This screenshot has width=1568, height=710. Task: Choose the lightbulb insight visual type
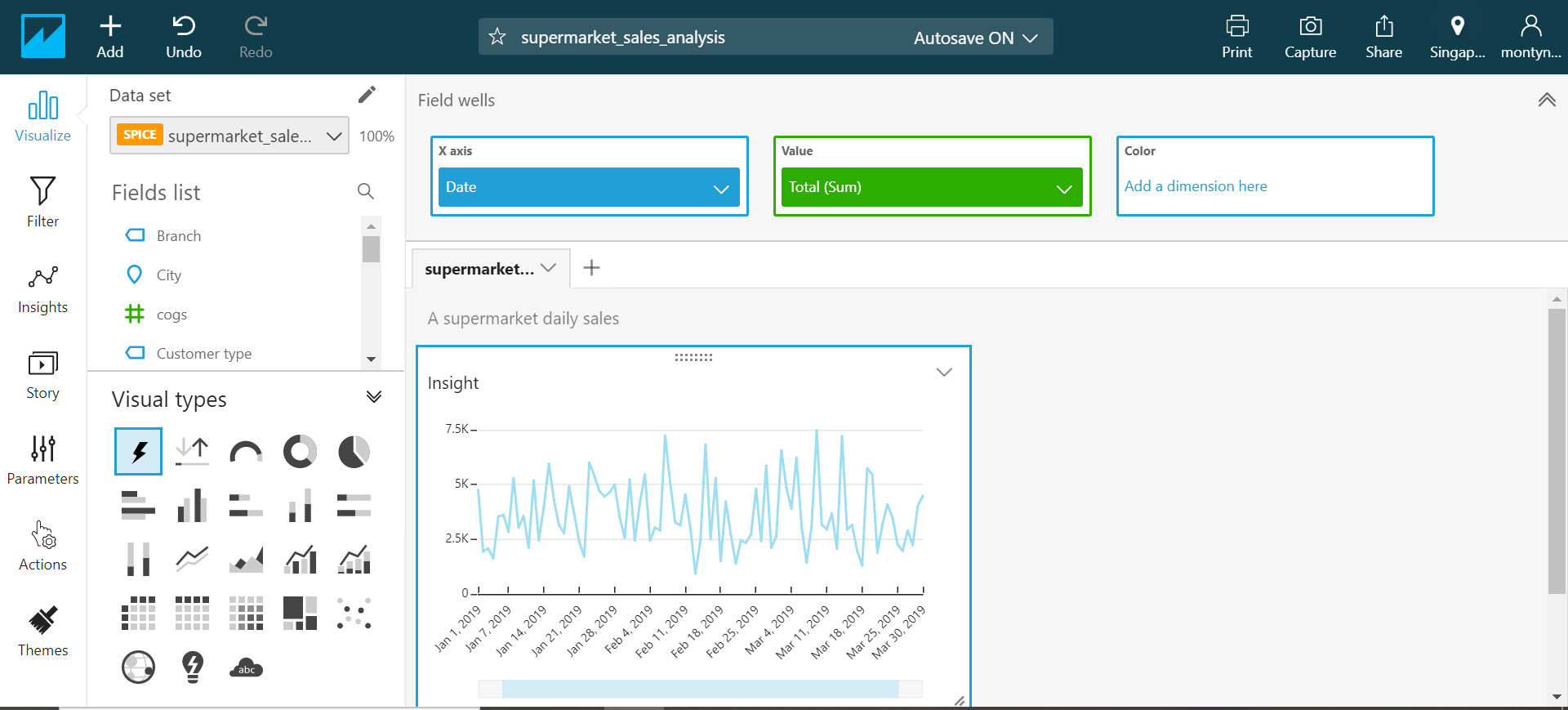192,668
